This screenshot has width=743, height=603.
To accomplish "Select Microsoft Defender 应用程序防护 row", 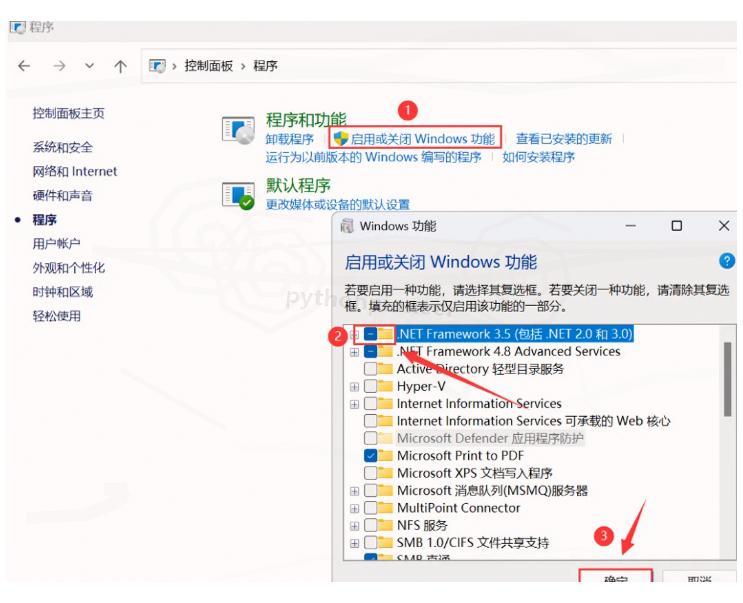I will [490, 438].
